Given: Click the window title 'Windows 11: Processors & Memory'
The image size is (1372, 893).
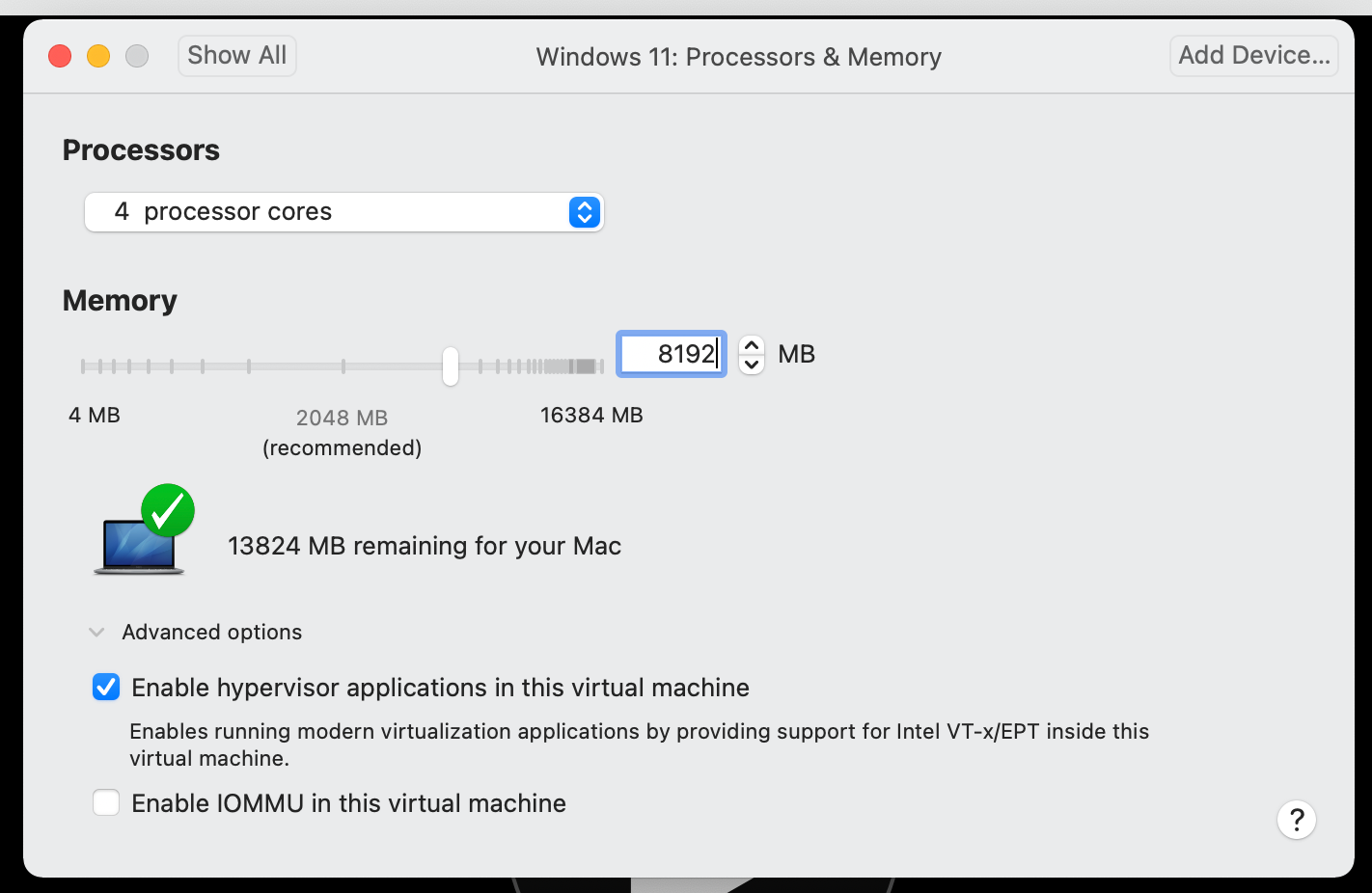Looking at the screenshot, I should pyautogui.click(x=738, y=57).
